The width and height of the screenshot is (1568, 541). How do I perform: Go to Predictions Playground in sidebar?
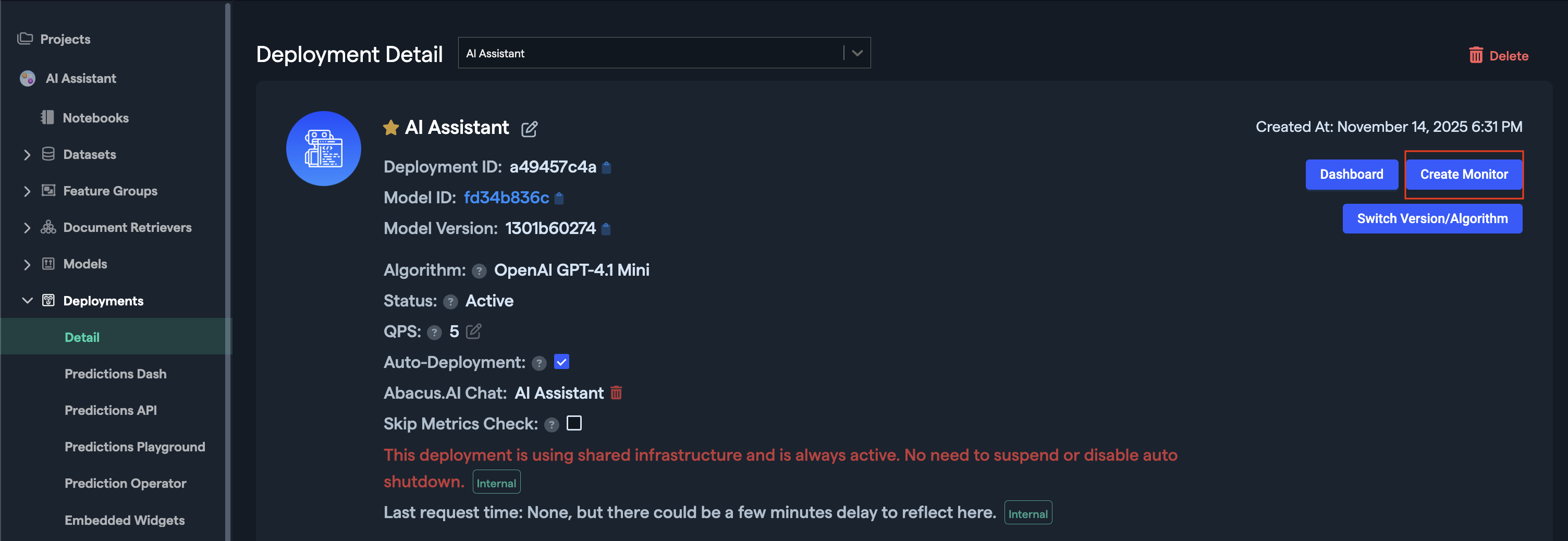(134, 447)
